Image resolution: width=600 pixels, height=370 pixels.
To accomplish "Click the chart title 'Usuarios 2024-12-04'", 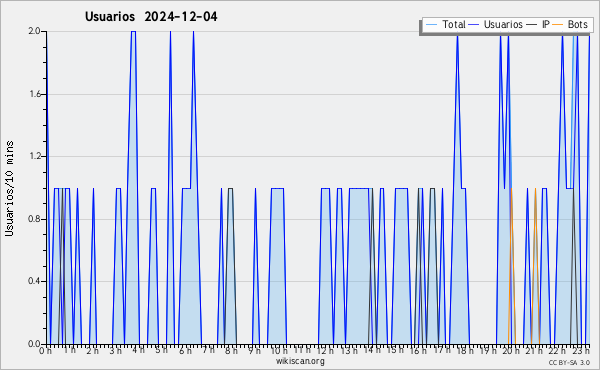I will tap(151, 16).
